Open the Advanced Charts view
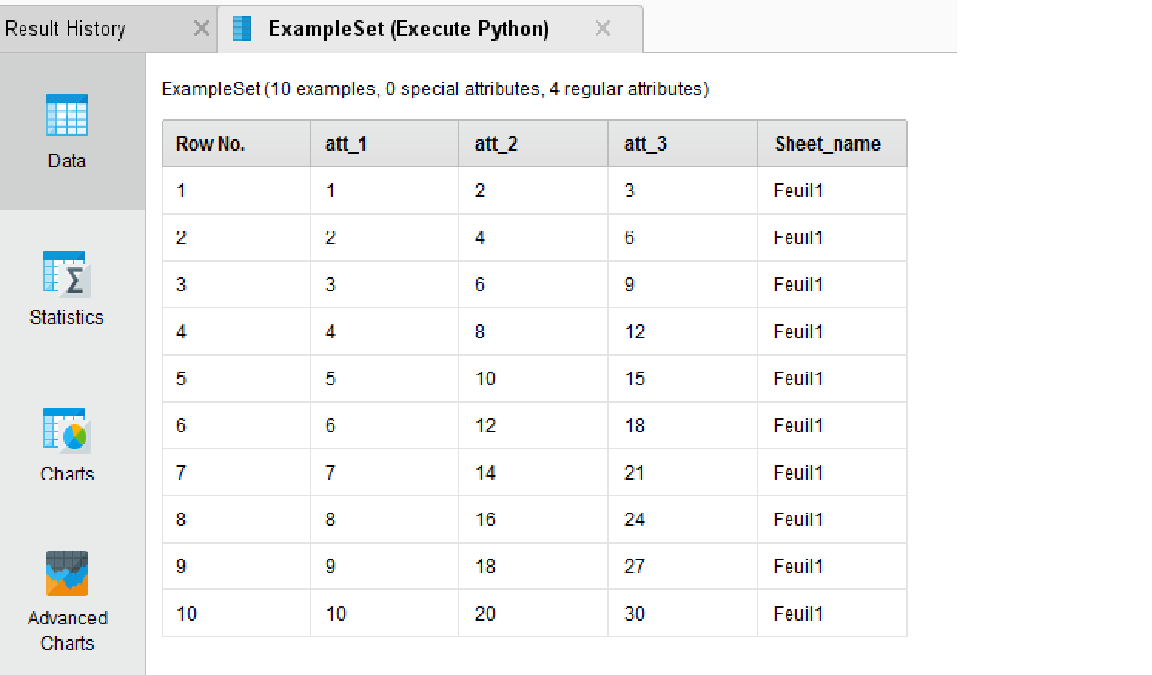The image size is (1152, 675). tap(66, 574)
